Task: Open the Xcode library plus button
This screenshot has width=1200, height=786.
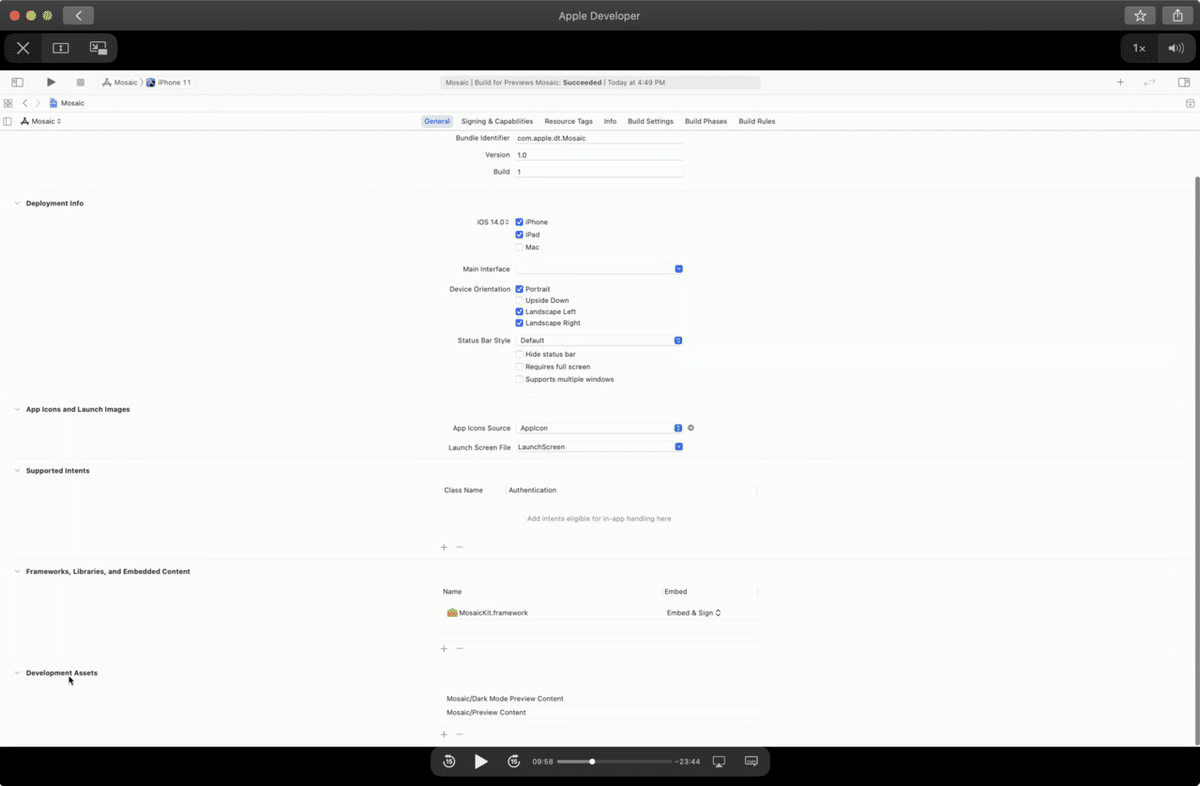Action: 1120,82
